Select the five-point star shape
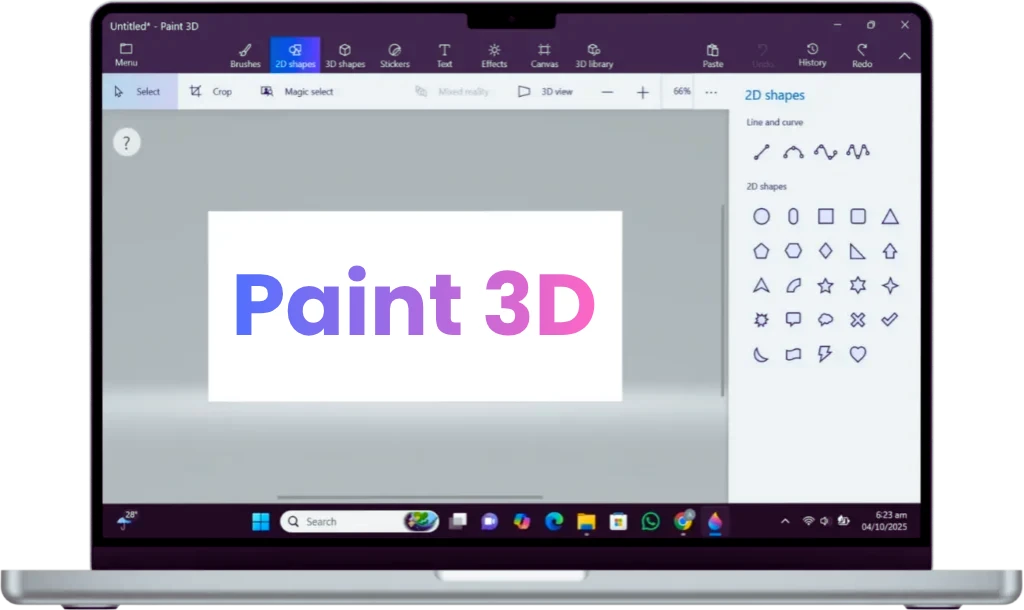 pos(824,286)
